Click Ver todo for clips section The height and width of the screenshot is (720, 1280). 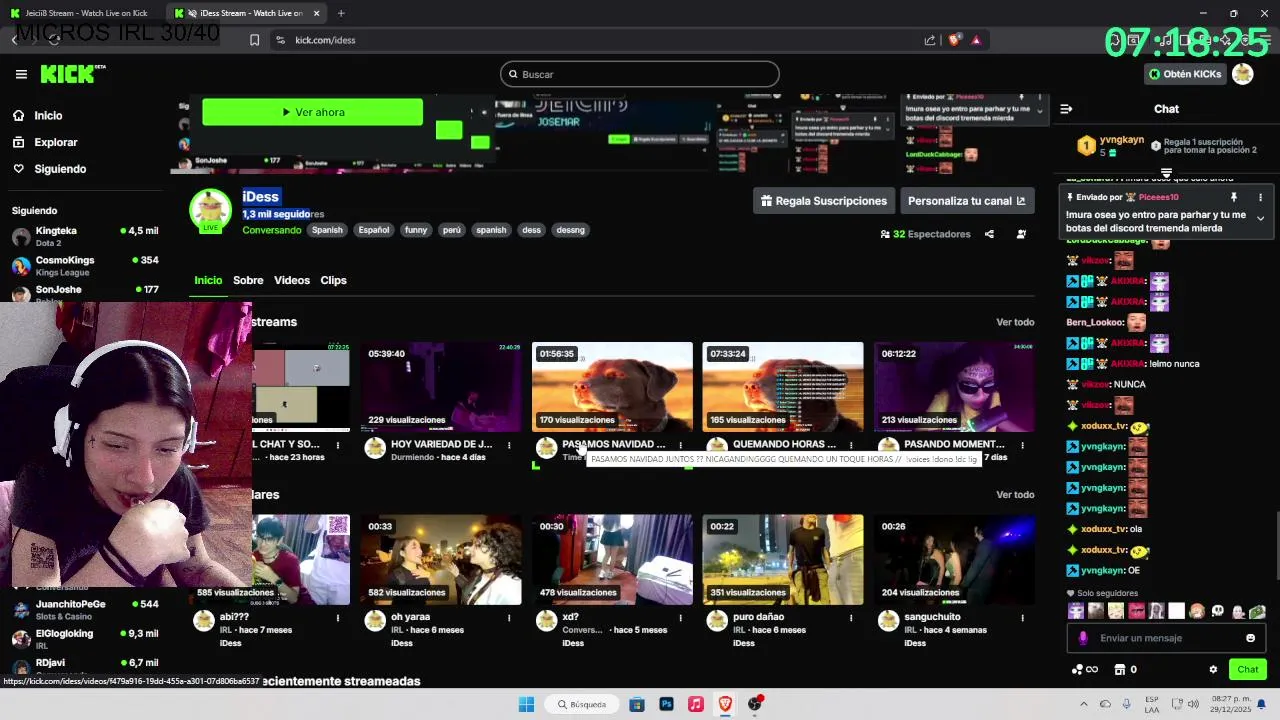coord(1015,495)
